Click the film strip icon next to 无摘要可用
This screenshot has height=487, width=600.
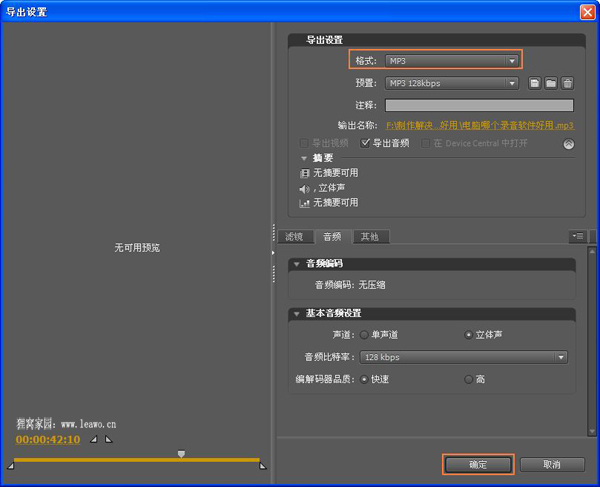[304, 174]
